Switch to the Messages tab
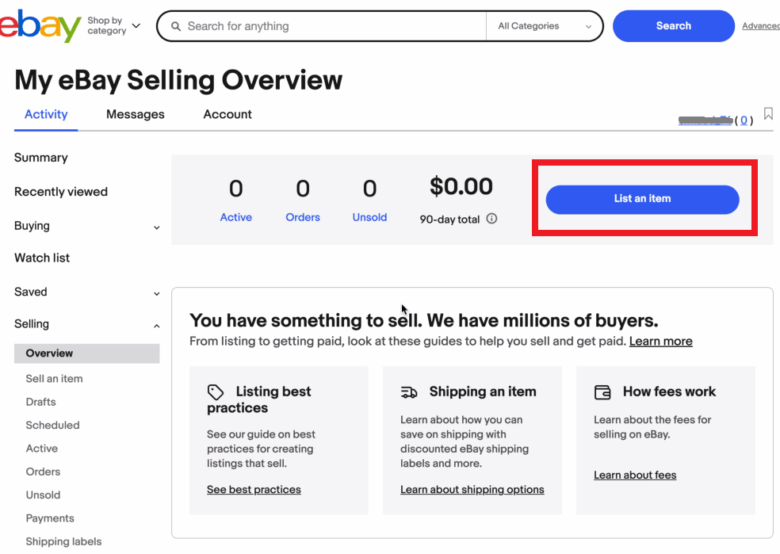The height and width of the screenshot is (554, 780). click(135, 115)
